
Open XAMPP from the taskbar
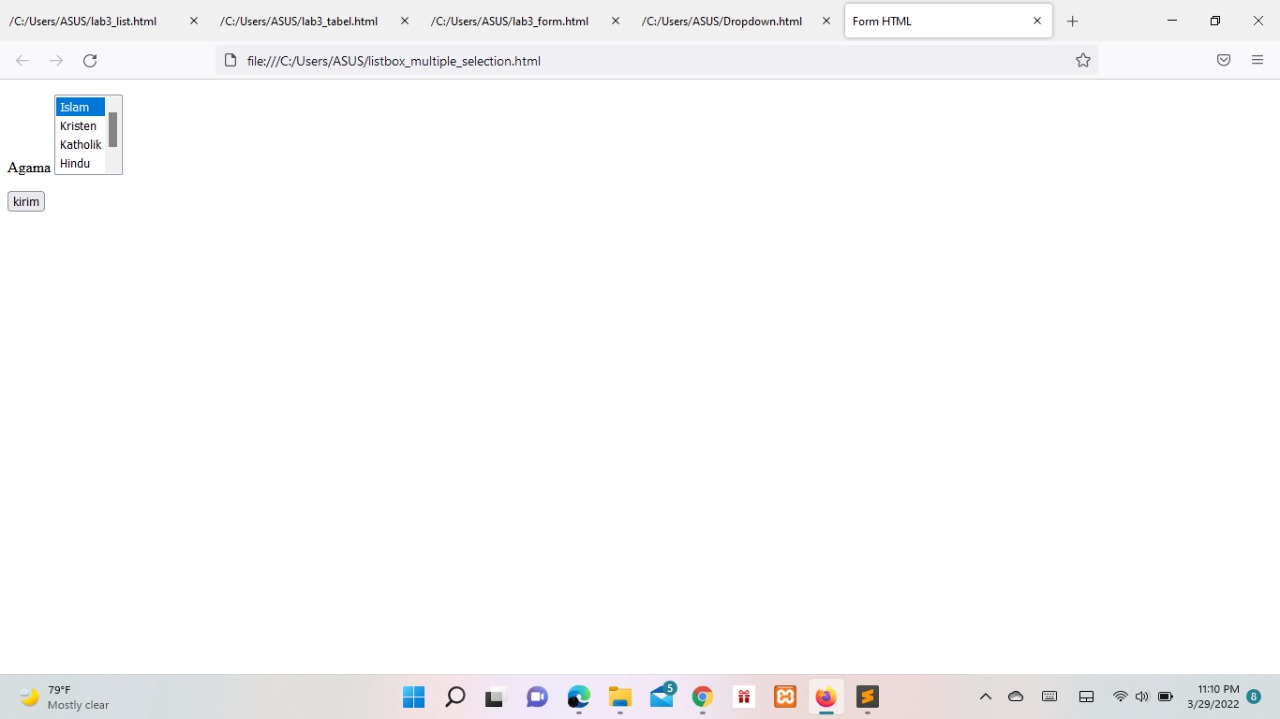(x=785, y=697)
